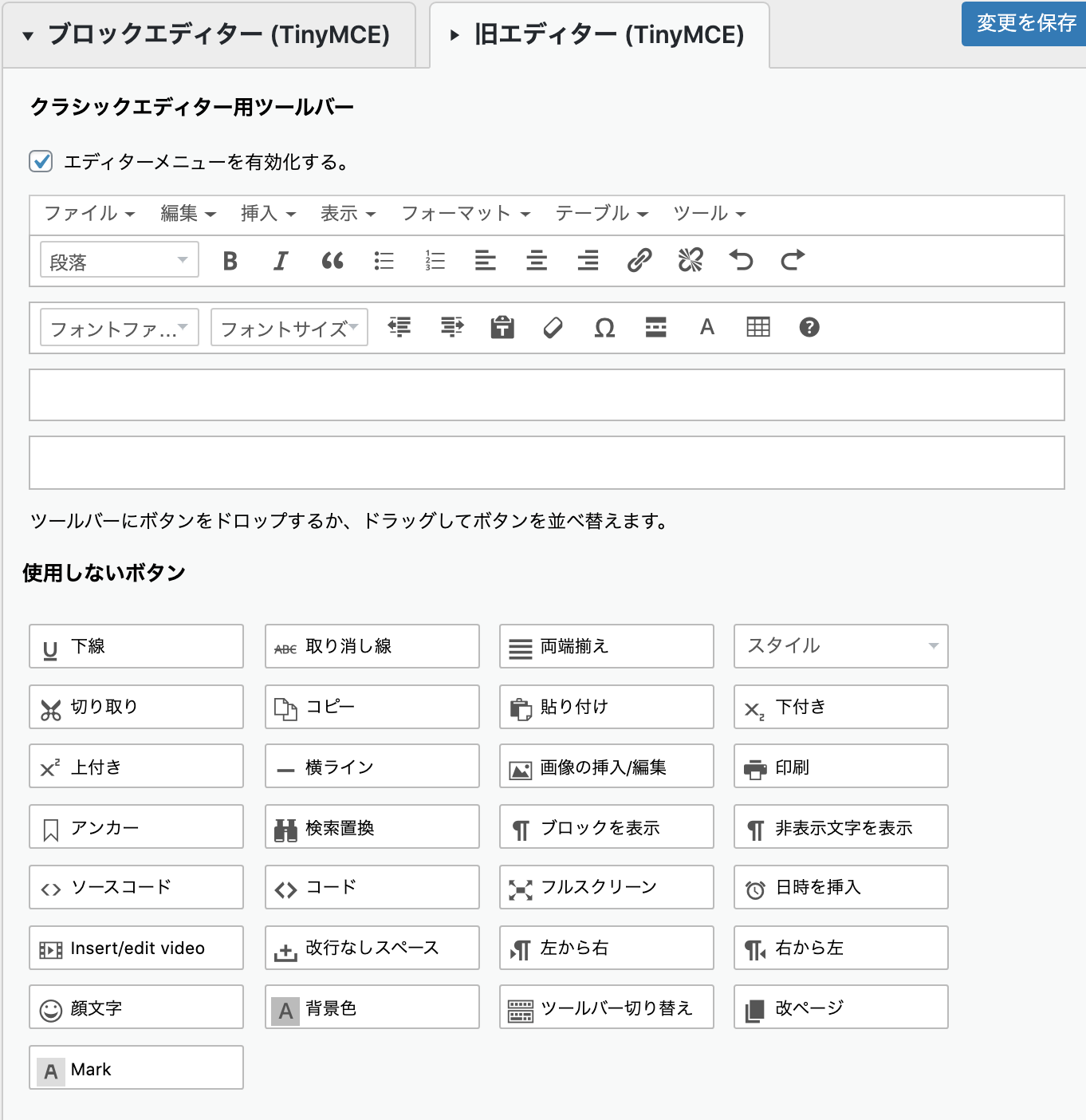1086x1120 pixels.
Task: Select the 両端揃え justify button
Action: [x=607, y=646]
